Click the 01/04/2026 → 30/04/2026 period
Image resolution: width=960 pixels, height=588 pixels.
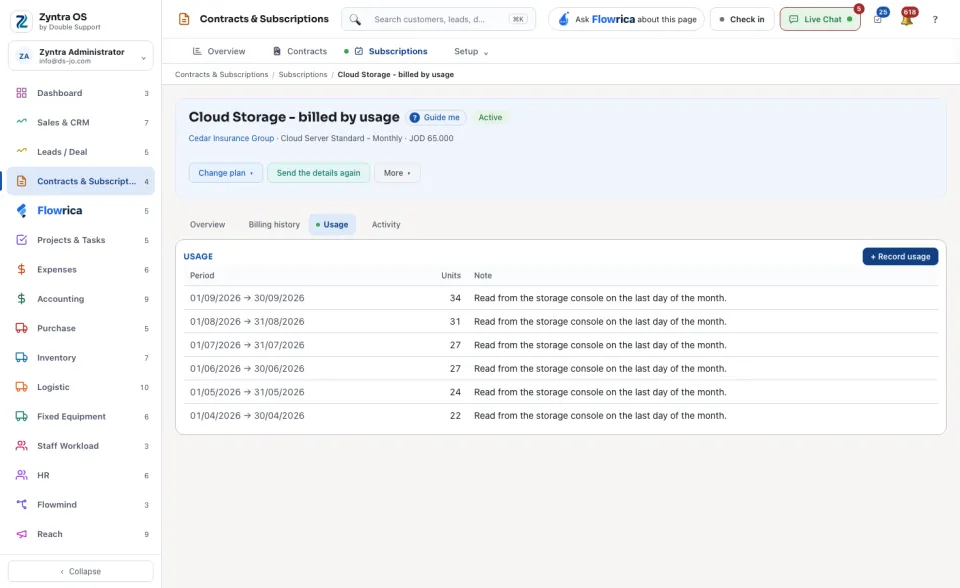[x=247, y=416]
